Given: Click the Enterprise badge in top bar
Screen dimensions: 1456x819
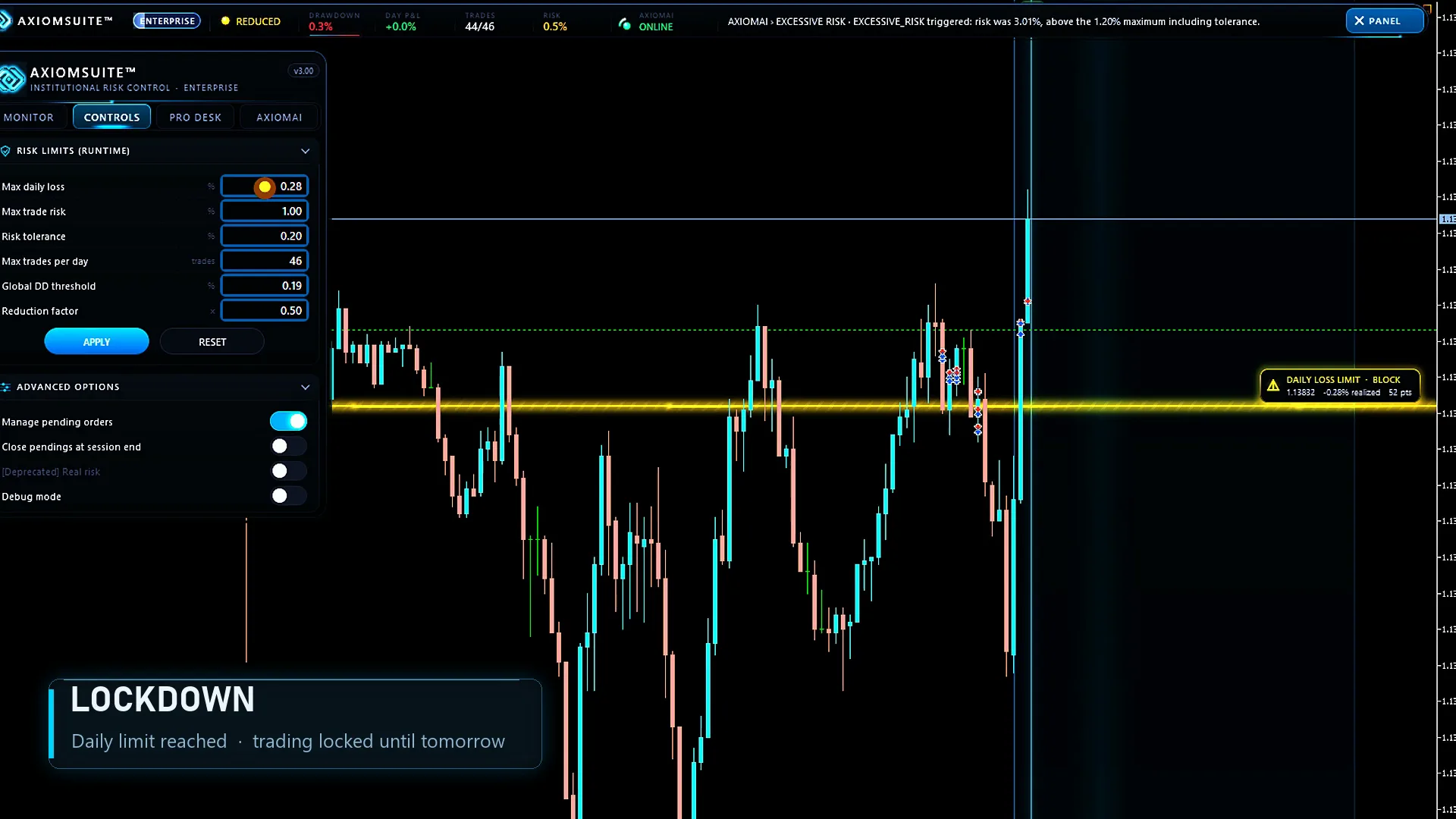Looking at the screenshot, I should [167, 21].
